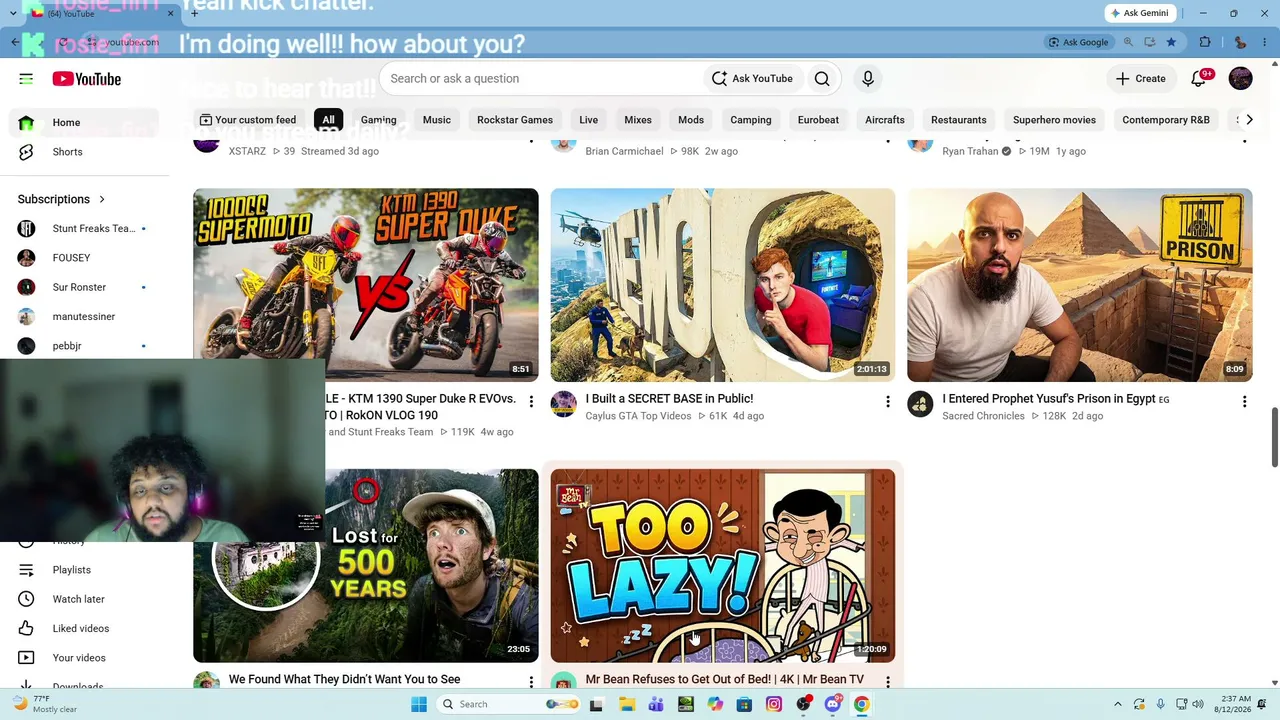Open the FOUSEY subscription
This screenshot has width=1280, height=720.
(x=82, y=258)
